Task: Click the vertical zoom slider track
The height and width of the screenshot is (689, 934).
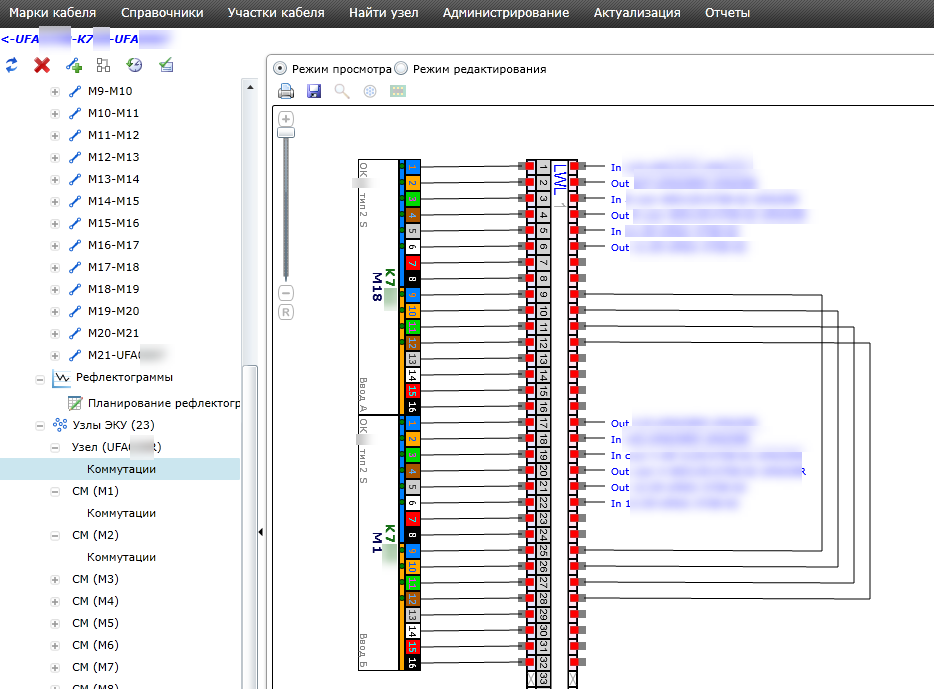Action: click(286, 208)
